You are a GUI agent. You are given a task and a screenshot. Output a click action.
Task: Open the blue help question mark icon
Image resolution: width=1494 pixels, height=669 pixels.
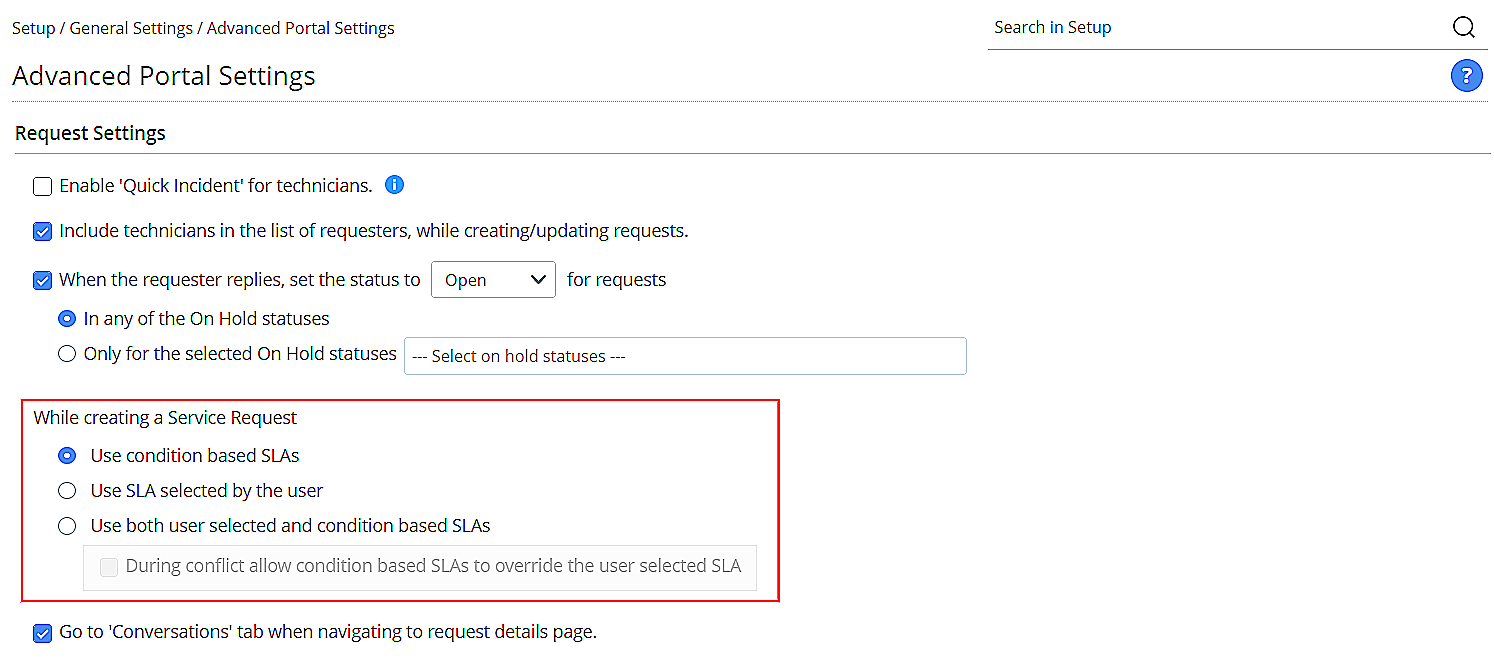click(1466, 76)
